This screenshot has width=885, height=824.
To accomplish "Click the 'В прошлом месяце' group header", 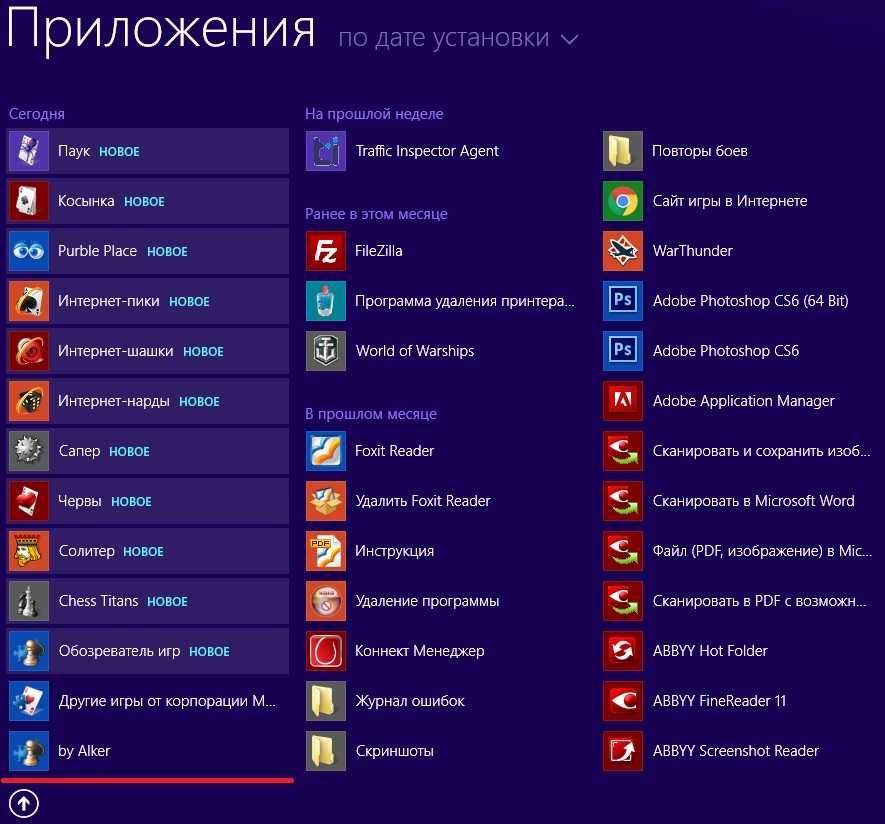I will tap(370, 414).
